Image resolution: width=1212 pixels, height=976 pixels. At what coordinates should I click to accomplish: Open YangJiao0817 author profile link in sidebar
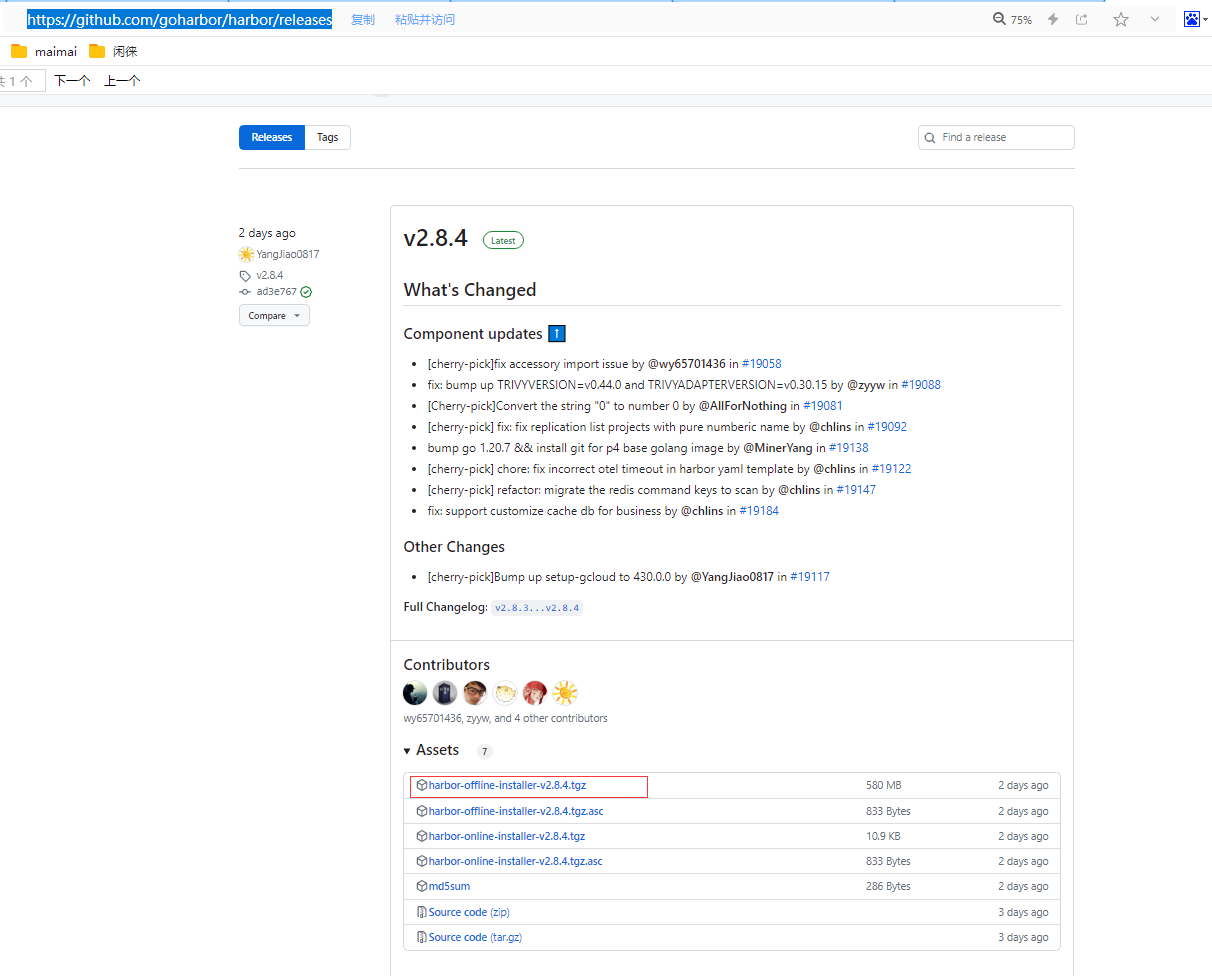click(288, 254)
